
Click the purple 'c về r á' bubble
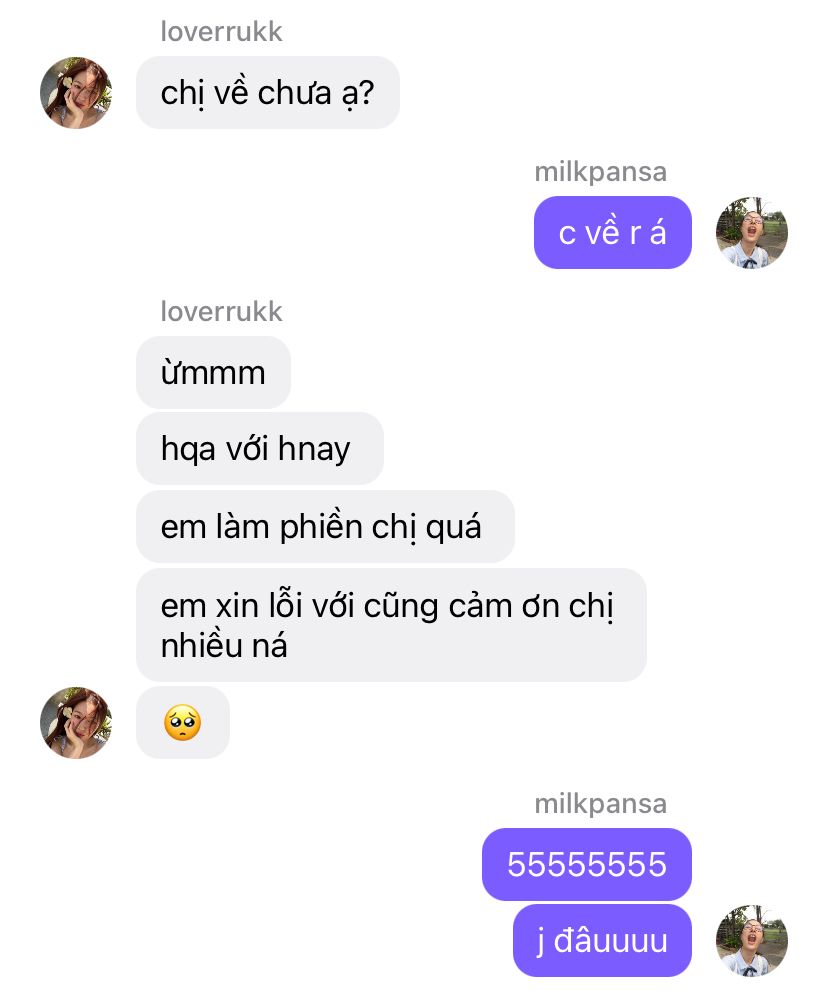click(613, 233)
